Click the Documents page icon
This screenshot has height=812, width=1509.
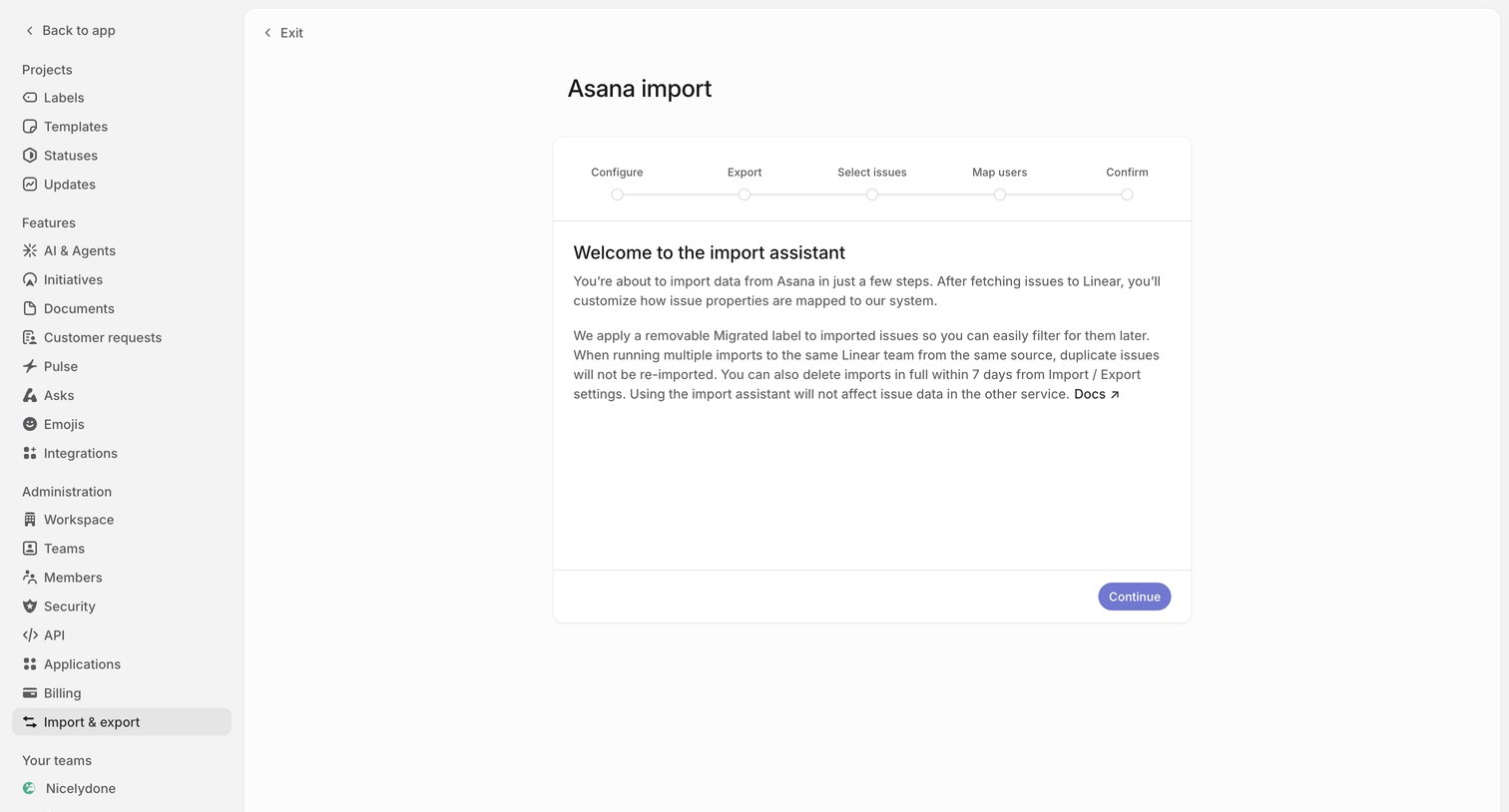point(30,308)
